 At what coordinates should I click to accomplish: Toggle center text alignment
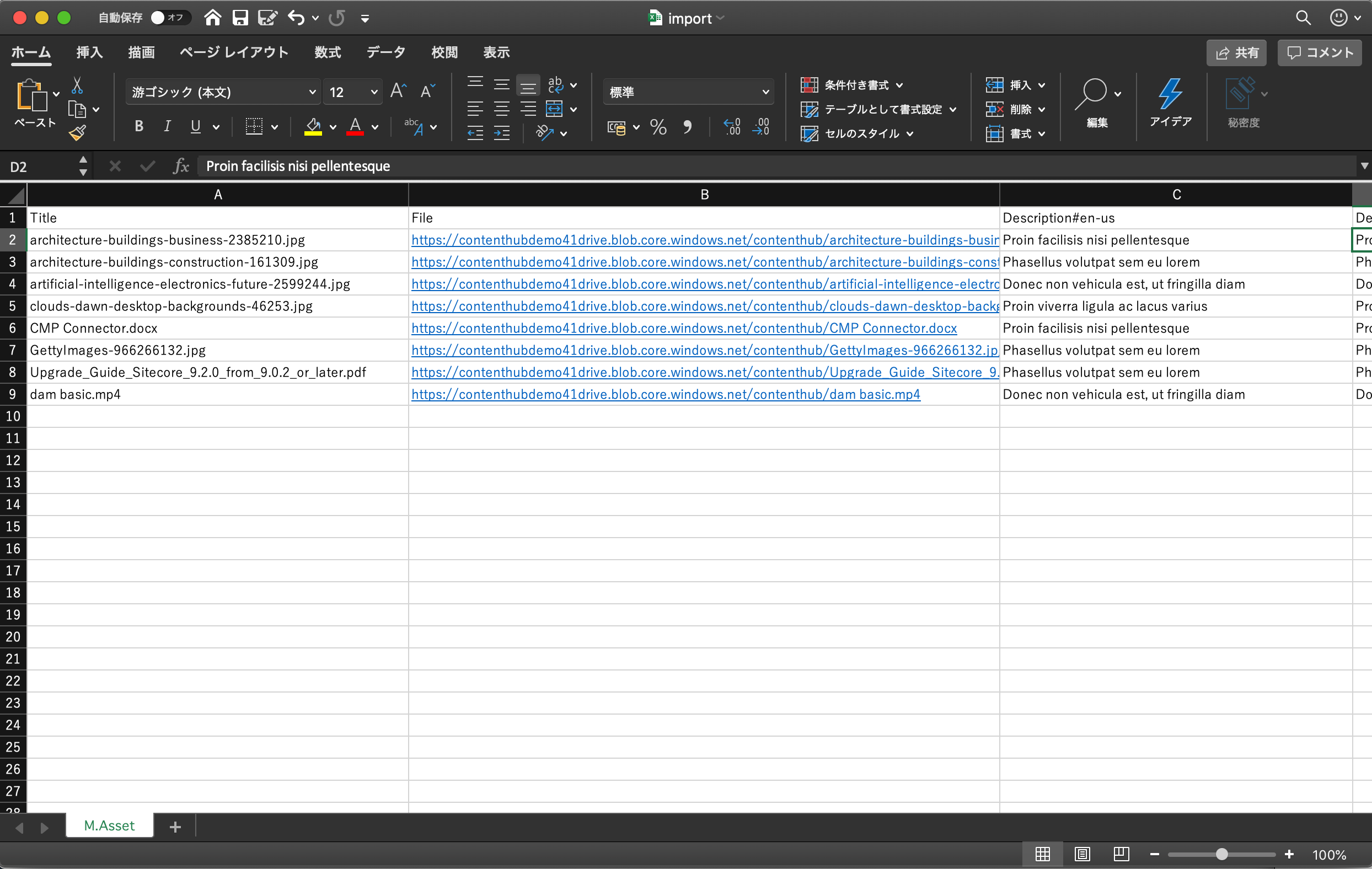(x=501, y=109)
